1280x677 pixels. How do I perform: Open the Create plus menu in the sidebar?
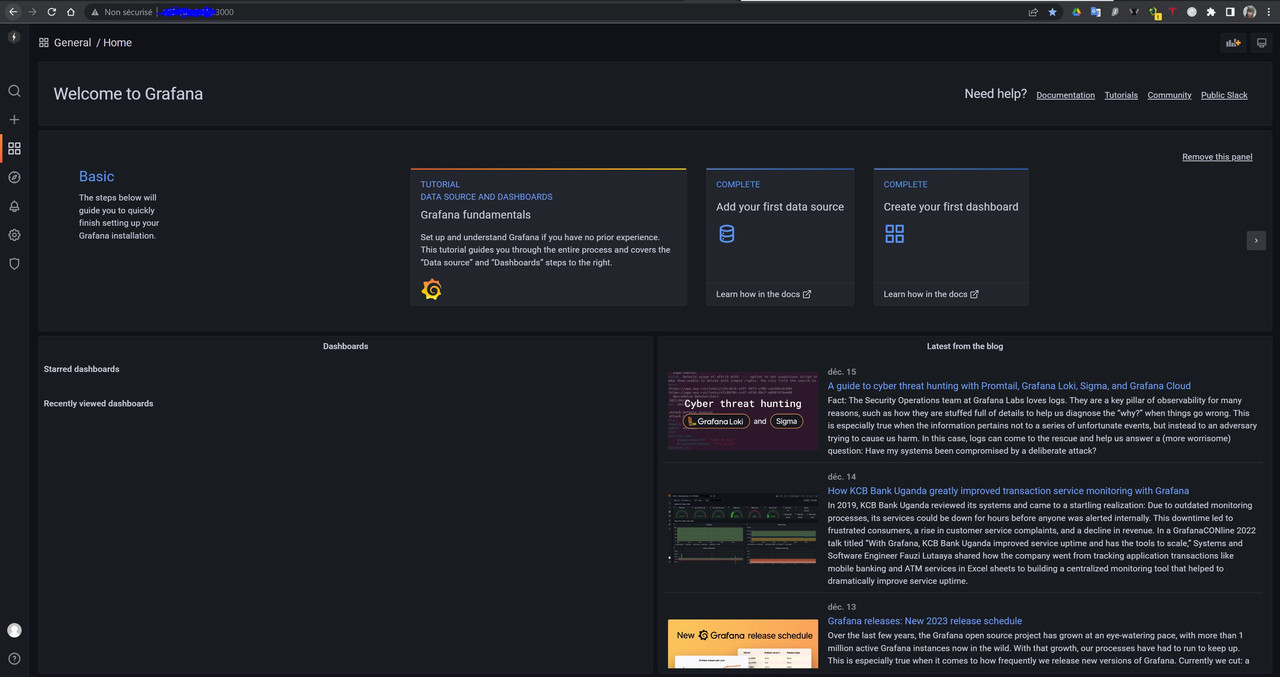coord(14,120)
